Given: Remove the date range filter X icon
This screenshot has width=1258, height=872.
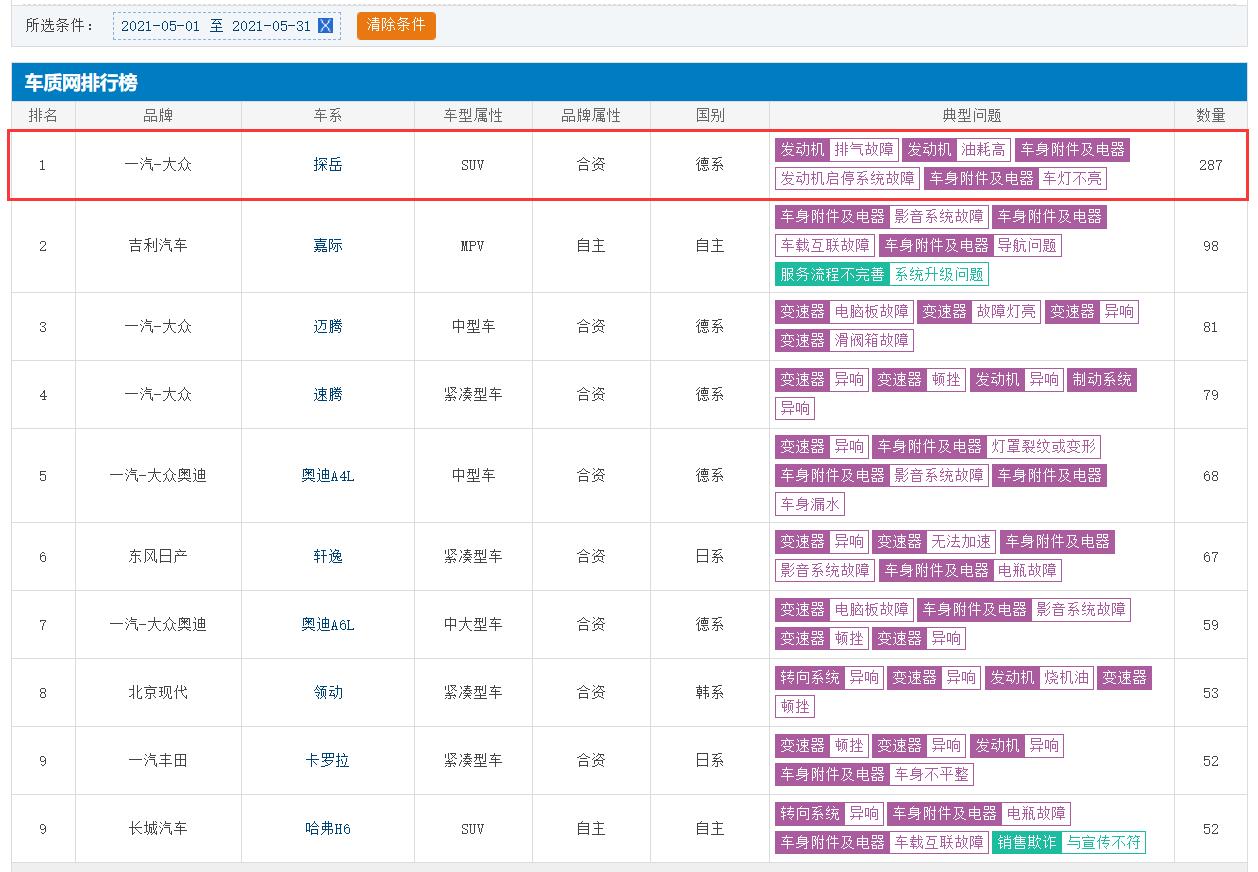Looking at the screenshot, I should [x=325, y=26].
